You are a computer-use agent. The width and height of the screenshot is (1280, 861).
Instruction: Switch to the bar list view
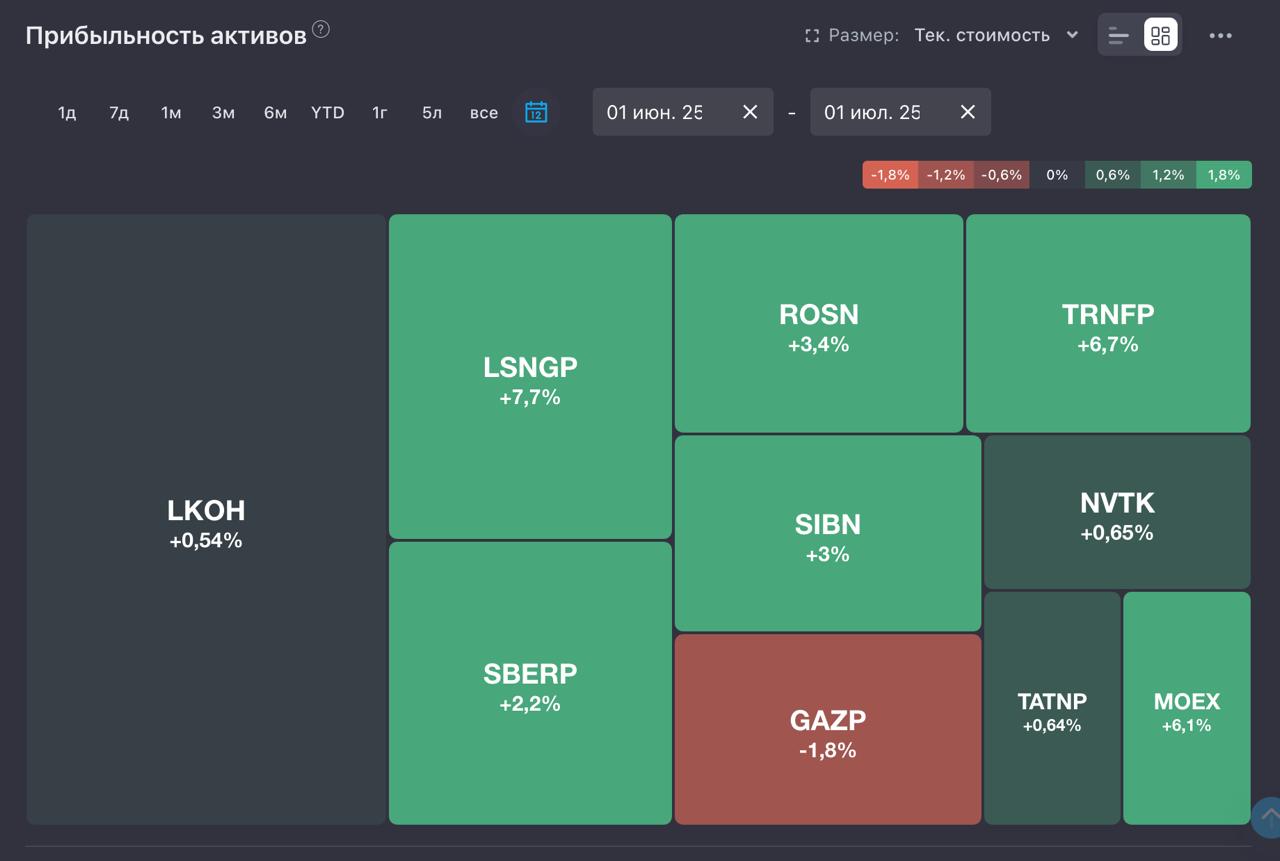pos(1119,35)
